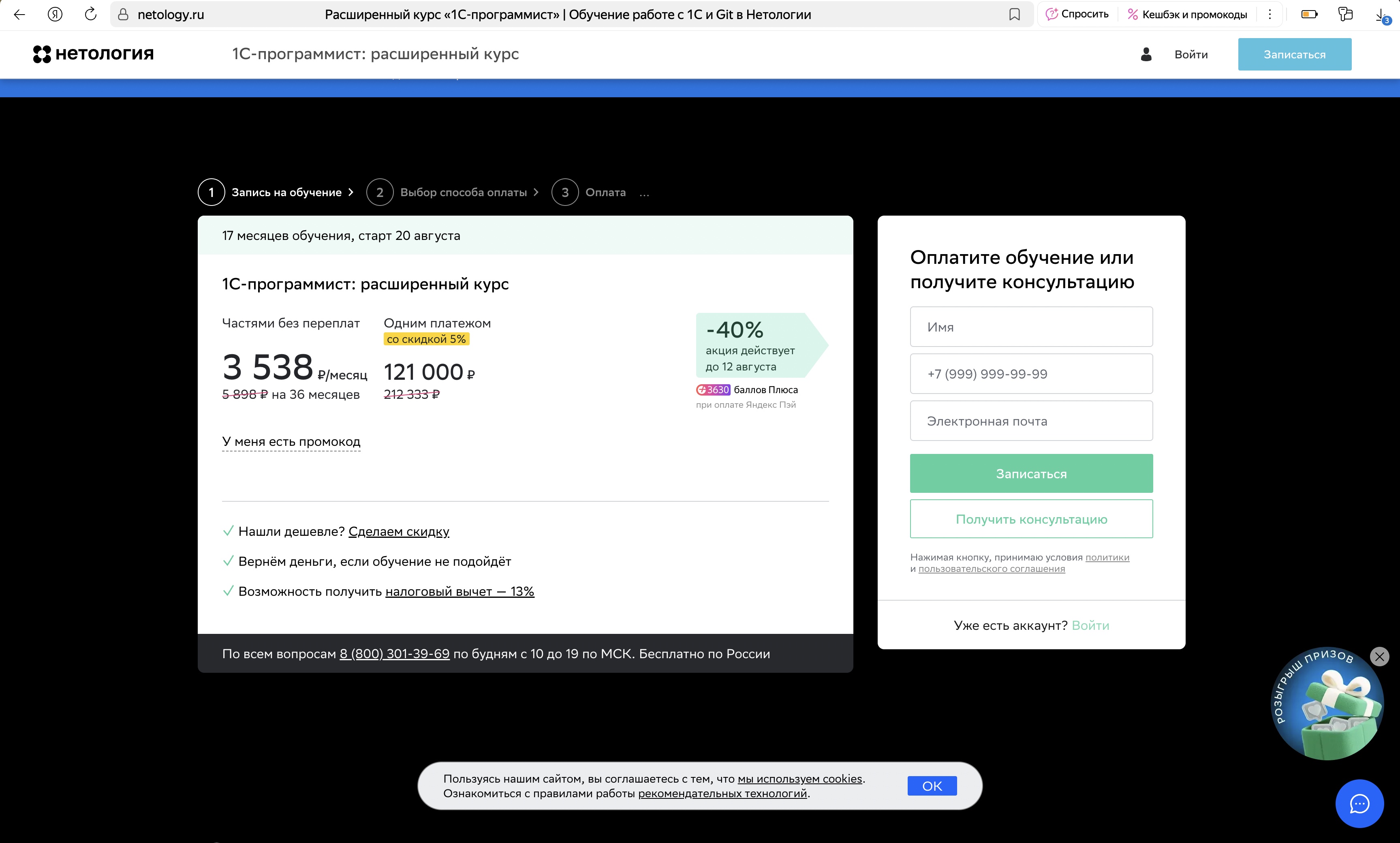1400x843 pixels.
Task: Click the lock icon in address bar
Action: pyautogui.click(x=123, y=15)
